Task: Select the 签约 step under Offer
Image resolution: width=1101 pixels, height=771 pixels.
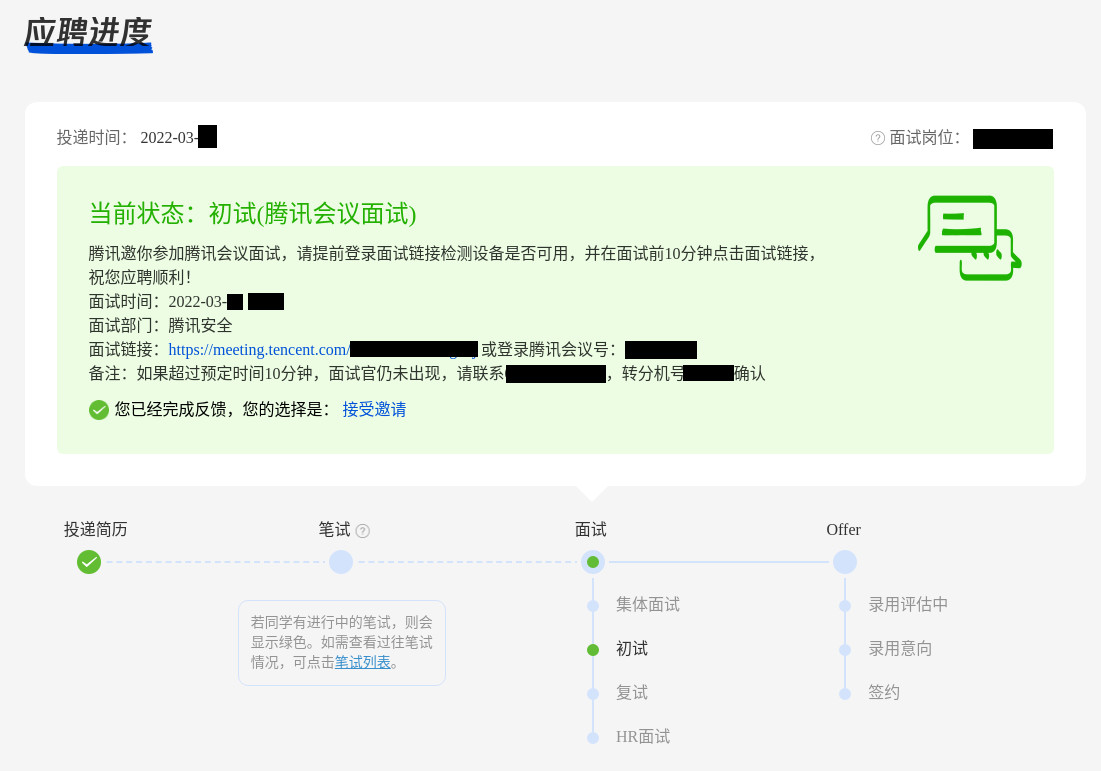Action: 883,693
